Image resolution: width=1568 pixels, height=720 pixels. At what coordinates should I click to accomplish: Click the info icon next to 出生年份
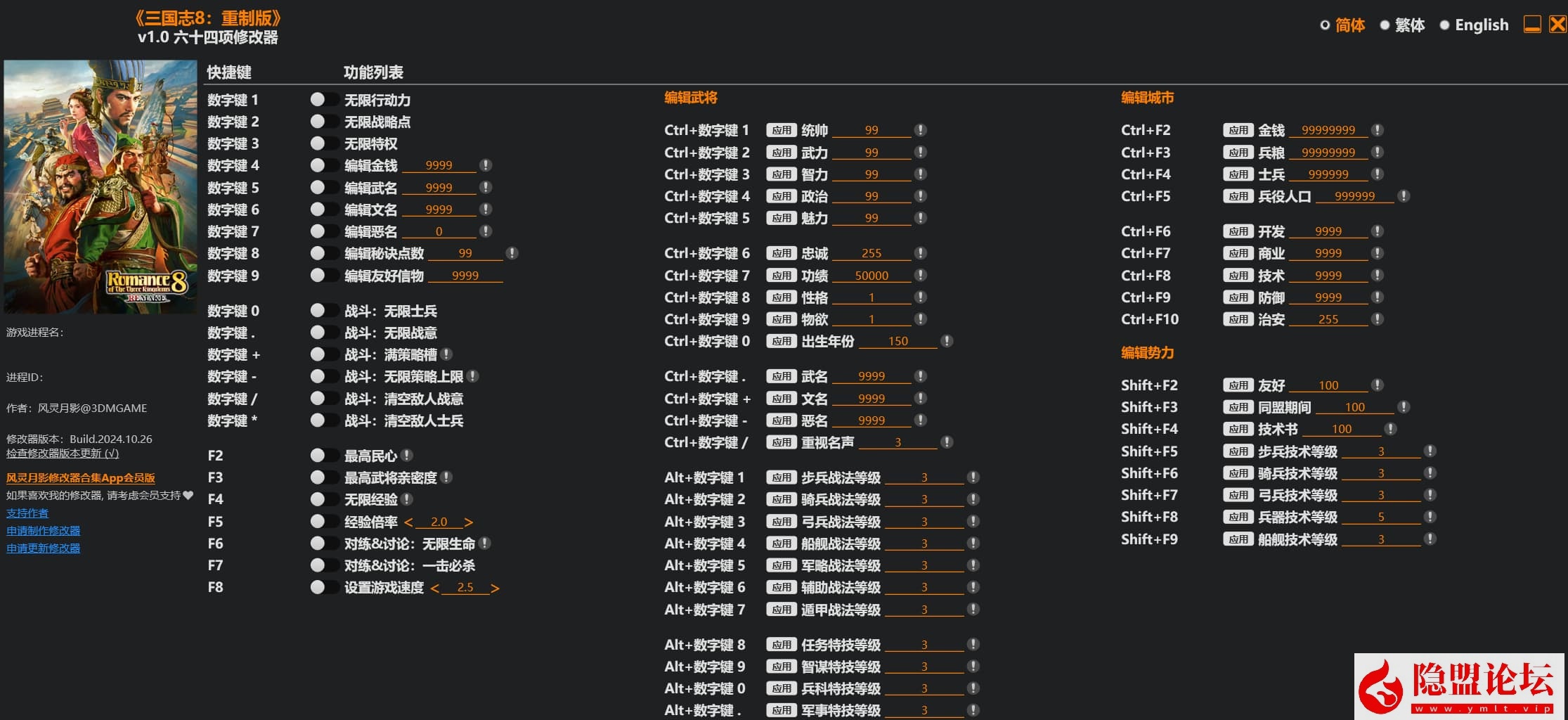(947, 341)
